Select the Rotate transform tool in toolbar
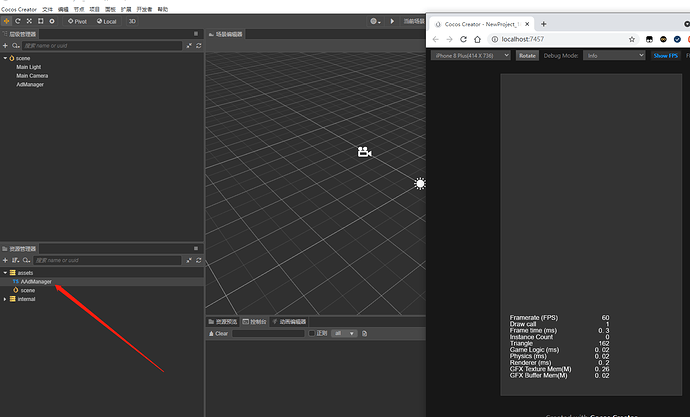The image size is (690, 417). [18, 21]
